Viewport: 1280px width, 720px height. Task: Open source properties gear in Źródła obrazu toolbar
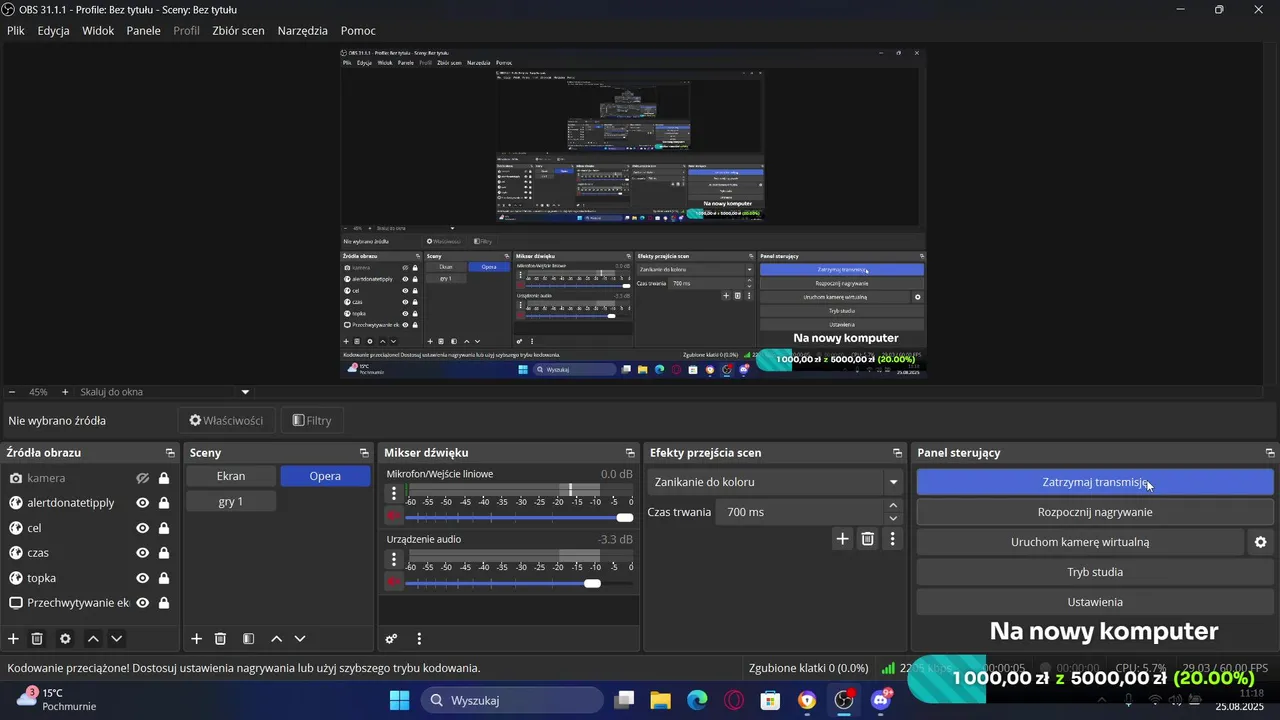pyautogui.click(x=65, y=638)
